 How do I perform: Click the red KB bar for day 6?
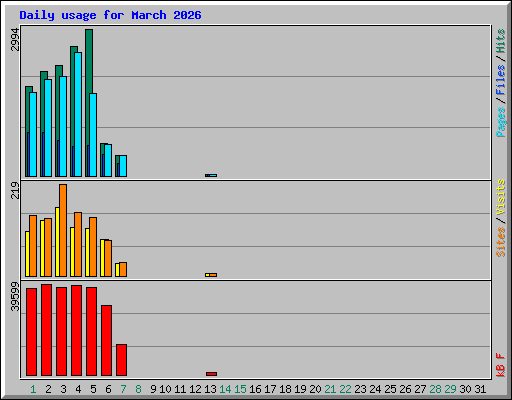point(106,340)
